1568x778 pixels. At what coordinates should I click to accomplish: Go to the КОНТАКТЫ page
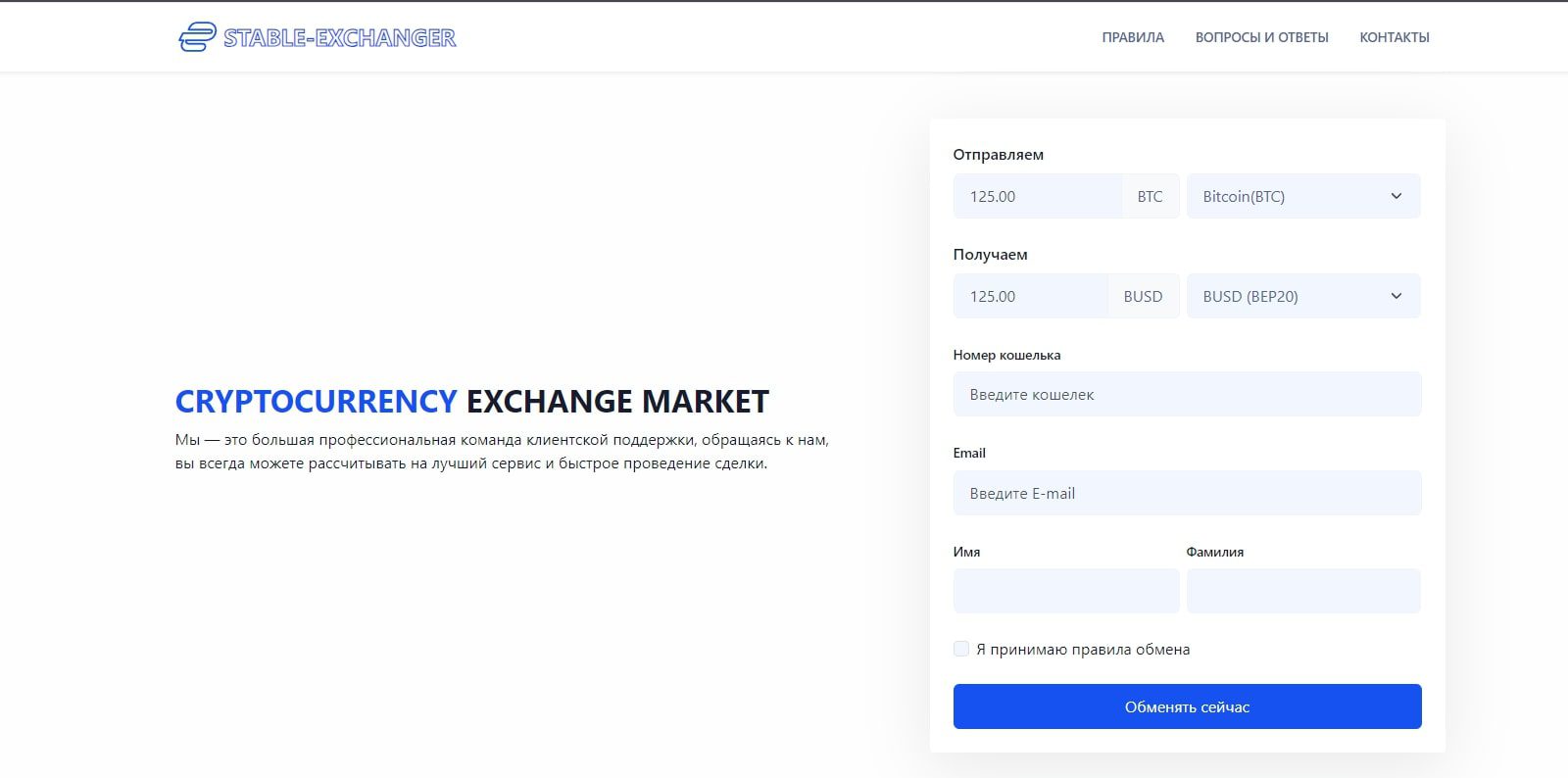pos(1394,37)
